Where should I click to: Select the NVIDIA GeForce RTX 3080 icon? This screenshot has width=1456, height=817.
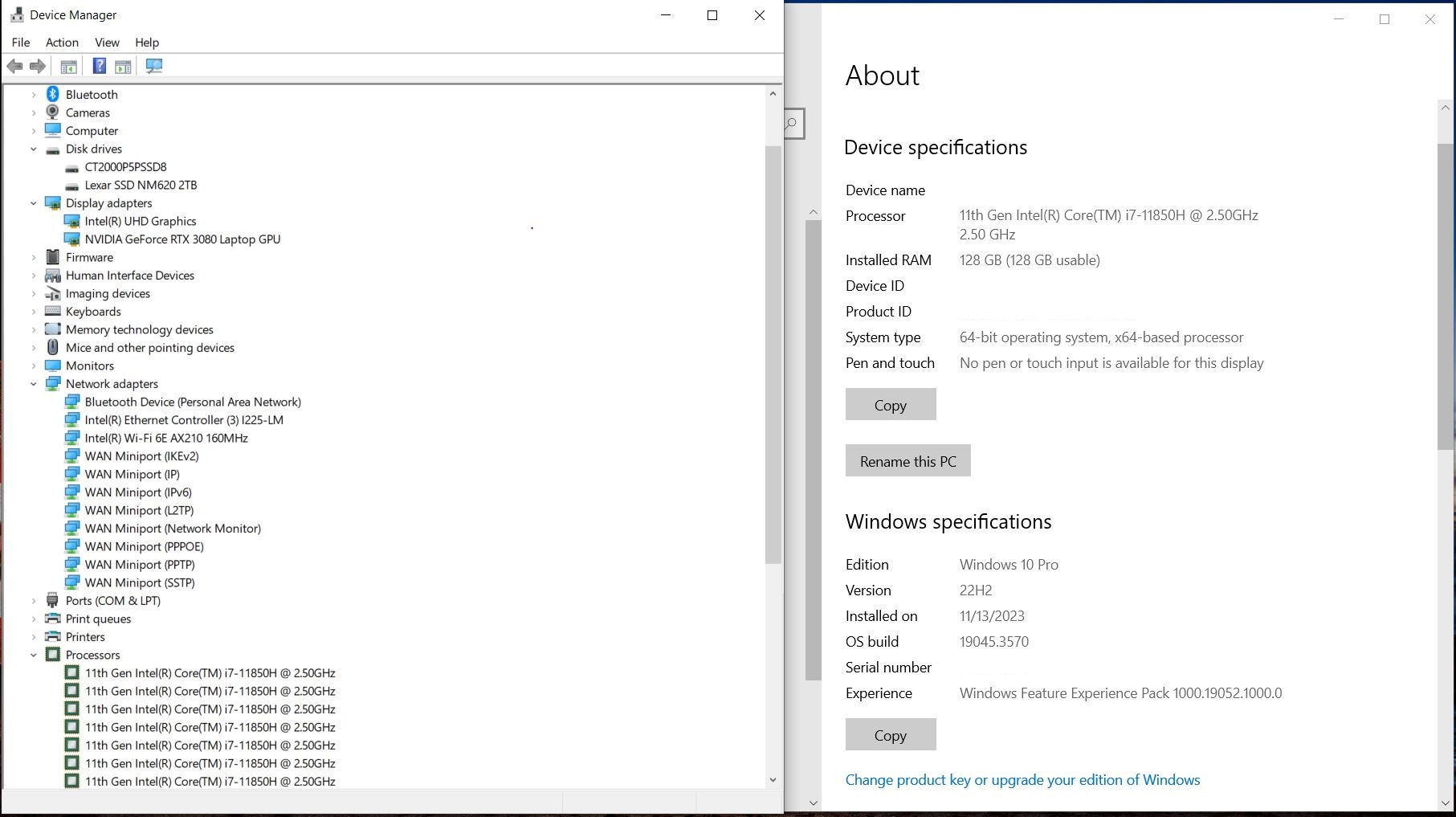pyautogui.click(x=72, y=239)
